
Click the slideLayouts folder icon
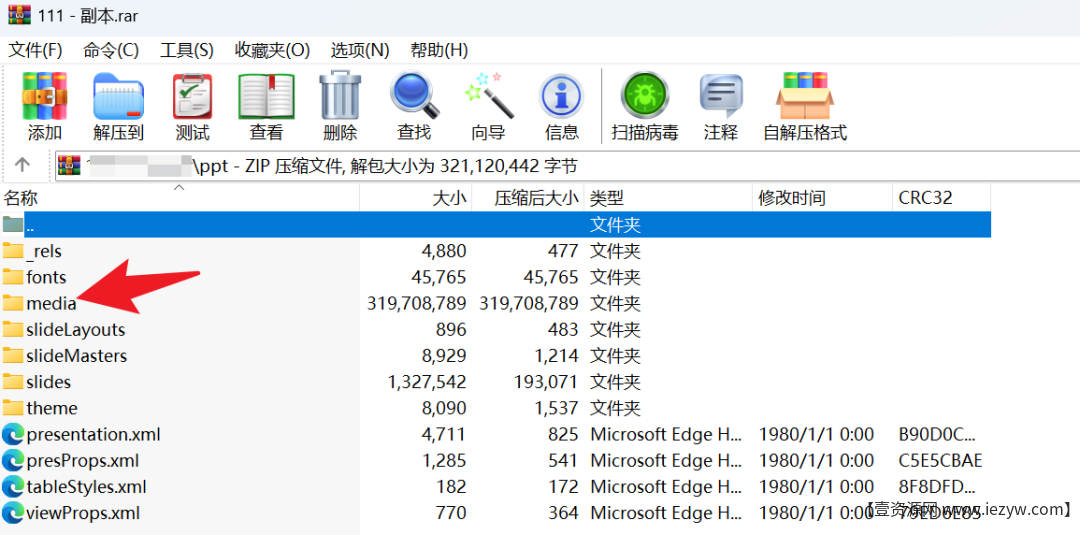coord(12,329)
